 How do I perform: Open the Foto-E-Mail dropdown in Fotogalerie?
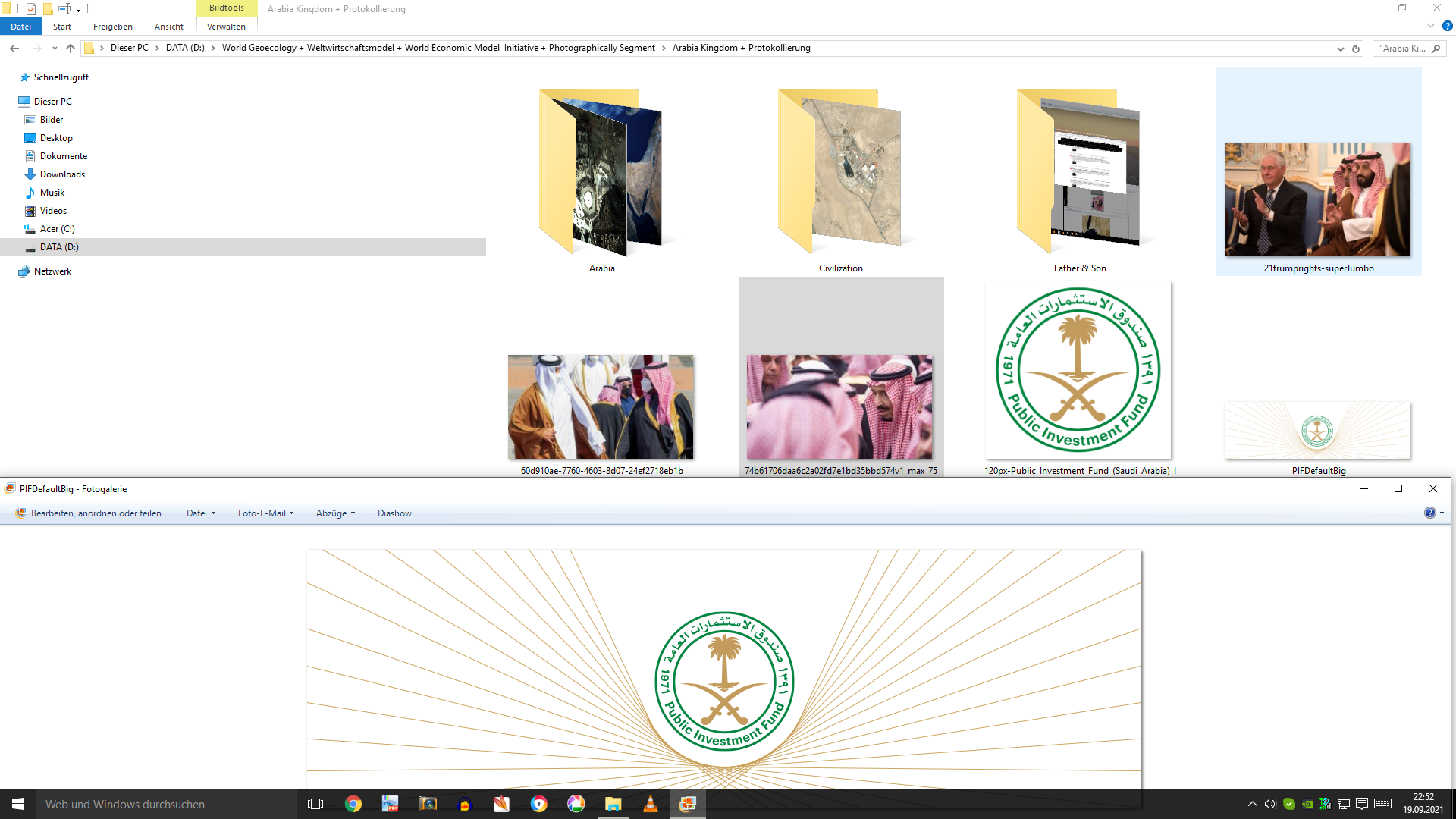click(x=265, y=513)
